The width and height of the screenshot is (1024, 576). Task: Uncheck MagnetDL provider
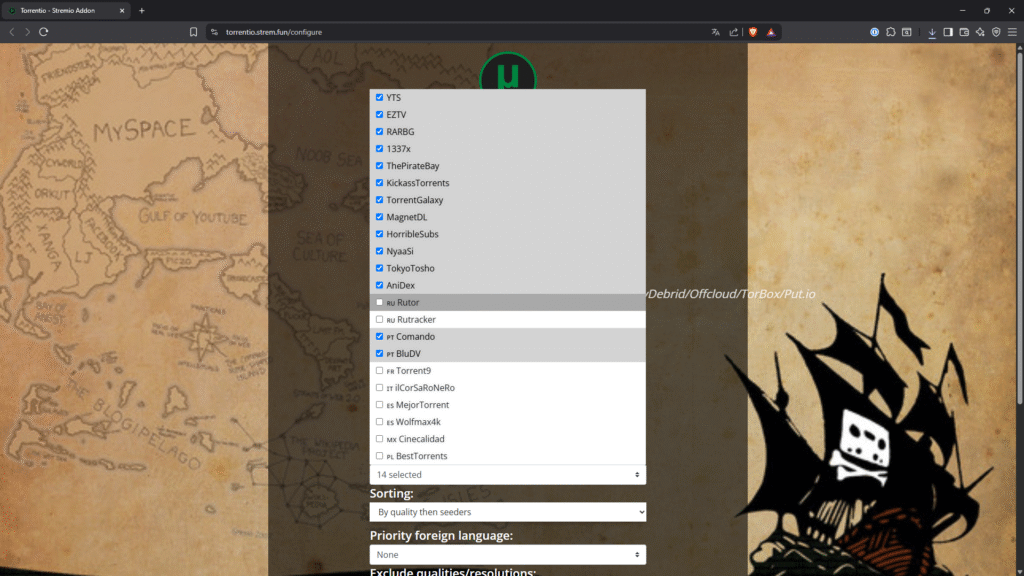379,217
